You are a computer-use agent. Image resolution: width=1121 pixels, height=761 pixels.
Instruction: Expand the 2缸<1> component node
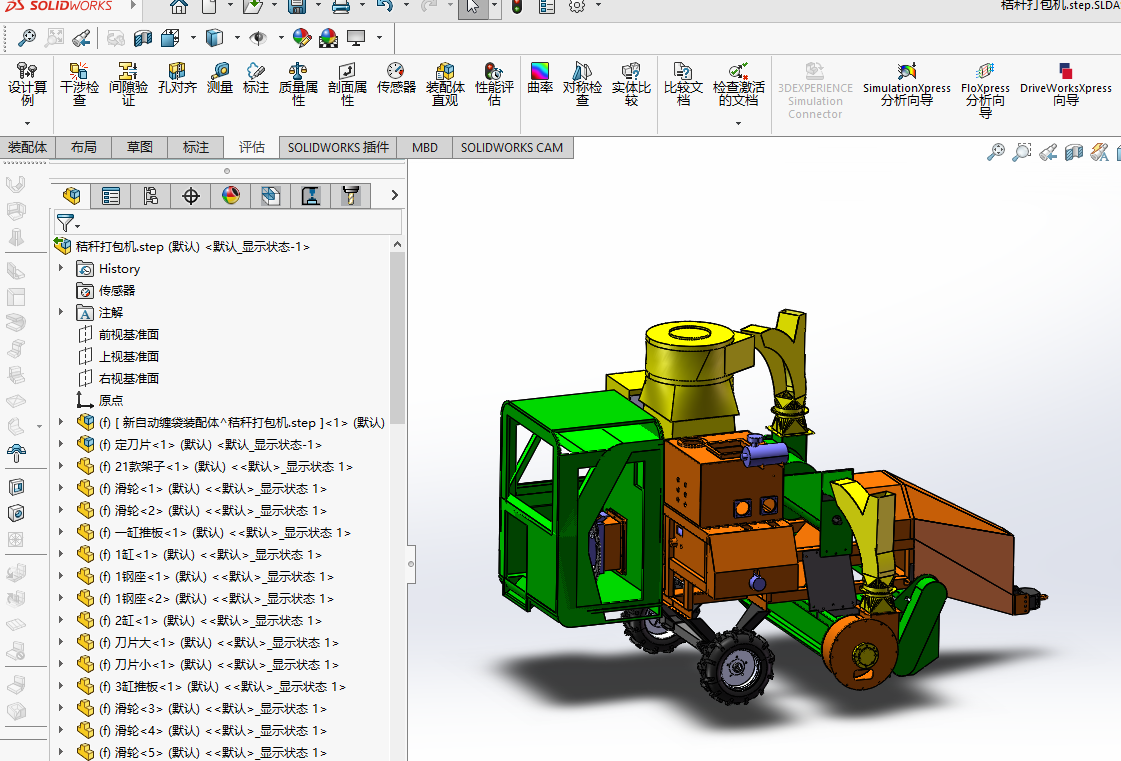[x=61, y=620]
